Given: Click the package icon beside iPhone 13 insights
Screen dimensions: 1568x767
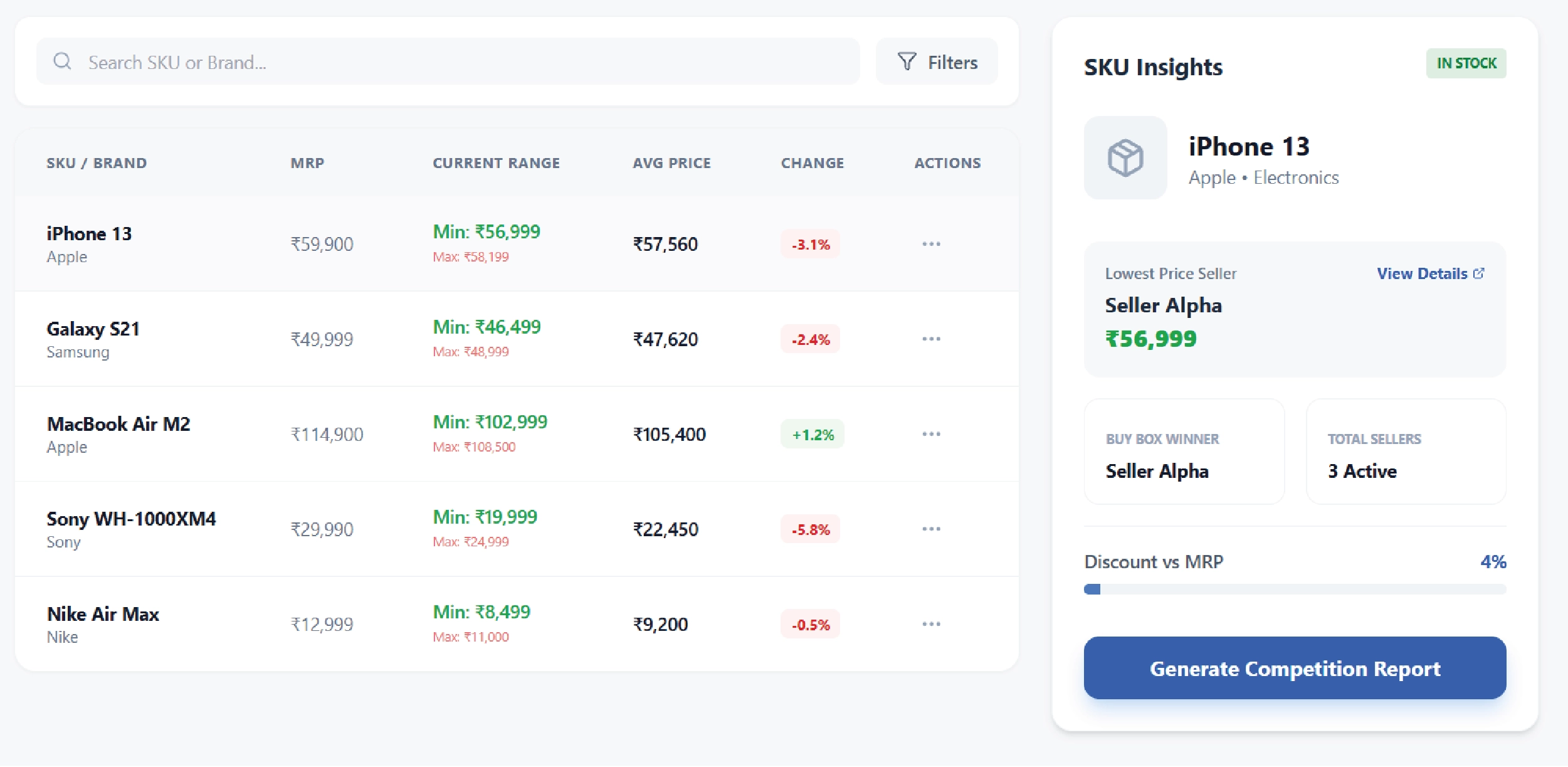Looking at the screenshot, I should click(x=1125, y=158).
